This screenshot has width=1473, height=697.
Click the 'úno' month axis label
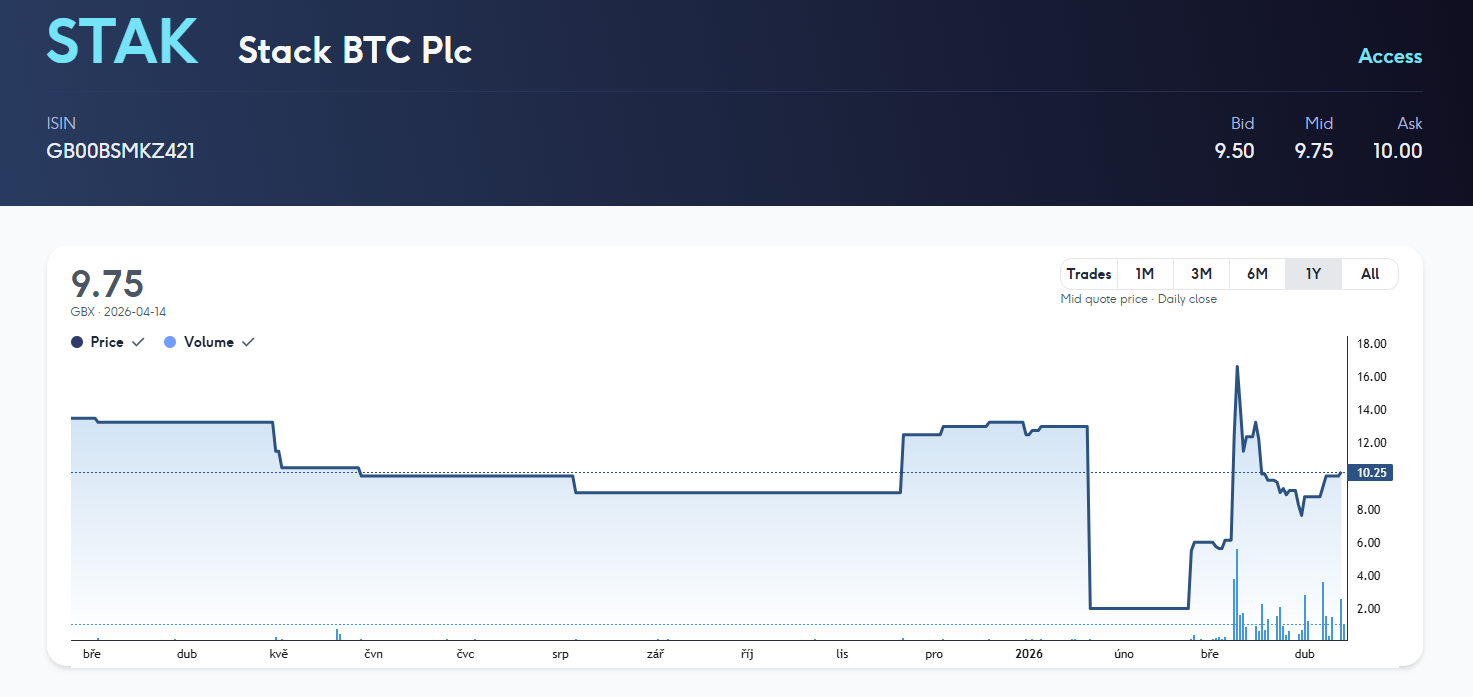point(1124,654)
